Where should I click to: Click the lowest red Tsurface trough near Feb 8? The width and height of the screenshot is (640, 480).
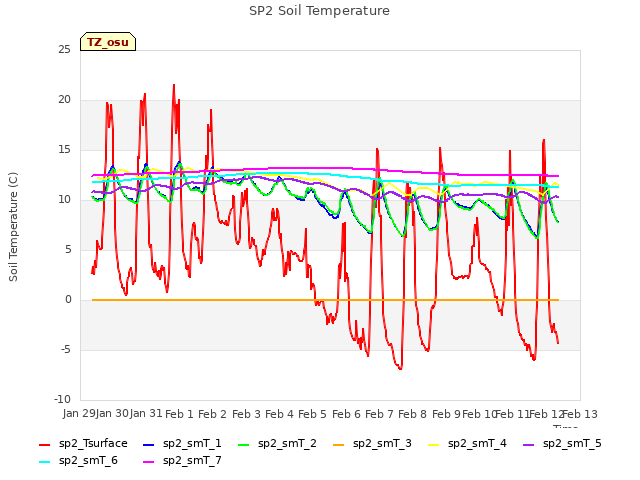[x=400, y=369]
